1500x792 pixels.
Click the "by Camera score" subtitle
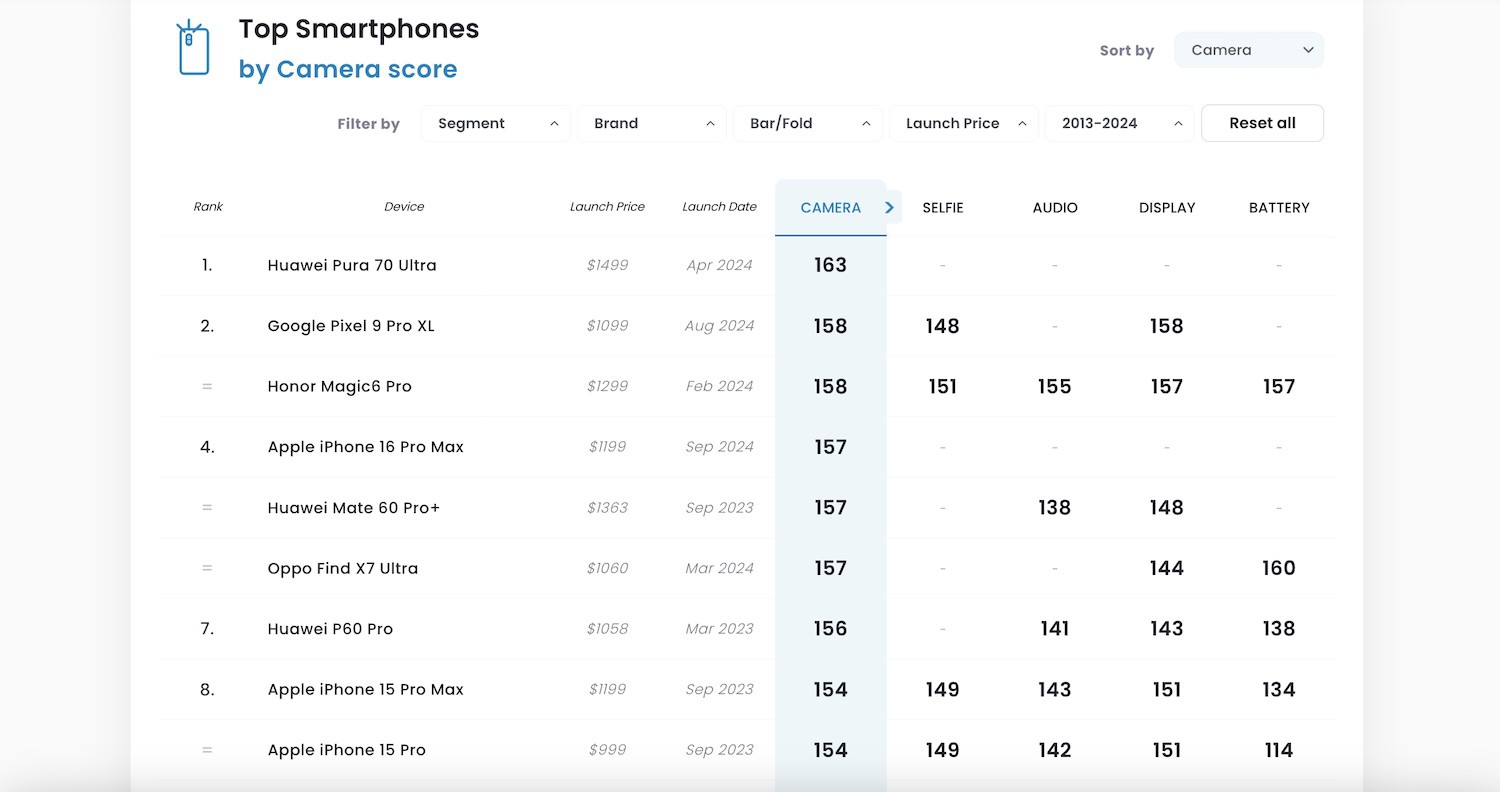[348, 70]
